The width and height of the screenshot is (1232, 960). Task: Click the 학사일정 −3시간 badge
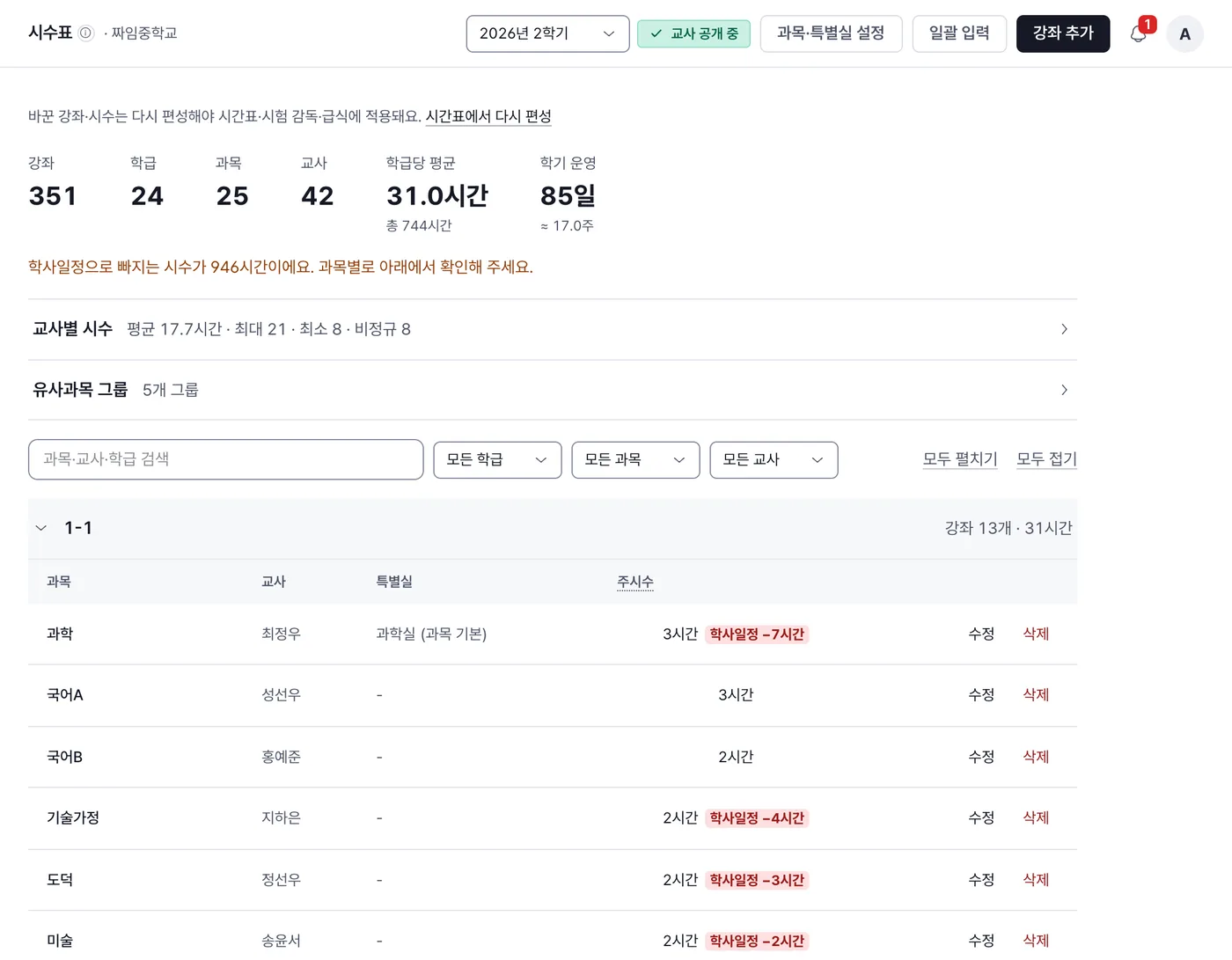[x=757, y=880]
